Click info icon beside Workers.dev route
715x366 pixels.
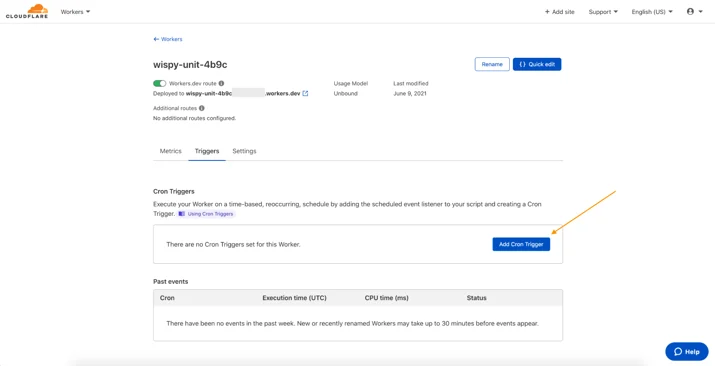pos(221,83)
